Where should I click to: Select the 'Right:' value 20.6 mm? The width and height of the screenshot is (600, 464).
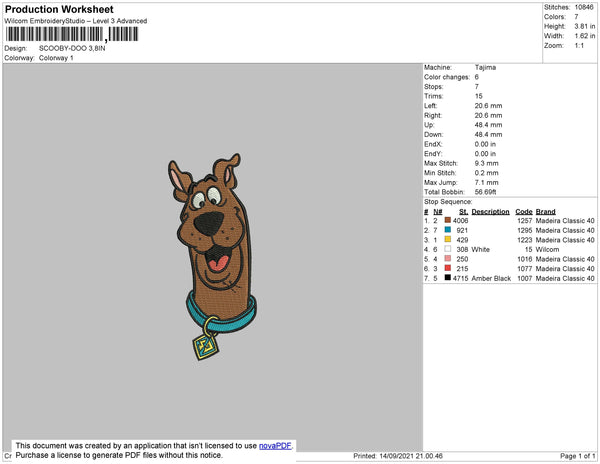(488, 115)
